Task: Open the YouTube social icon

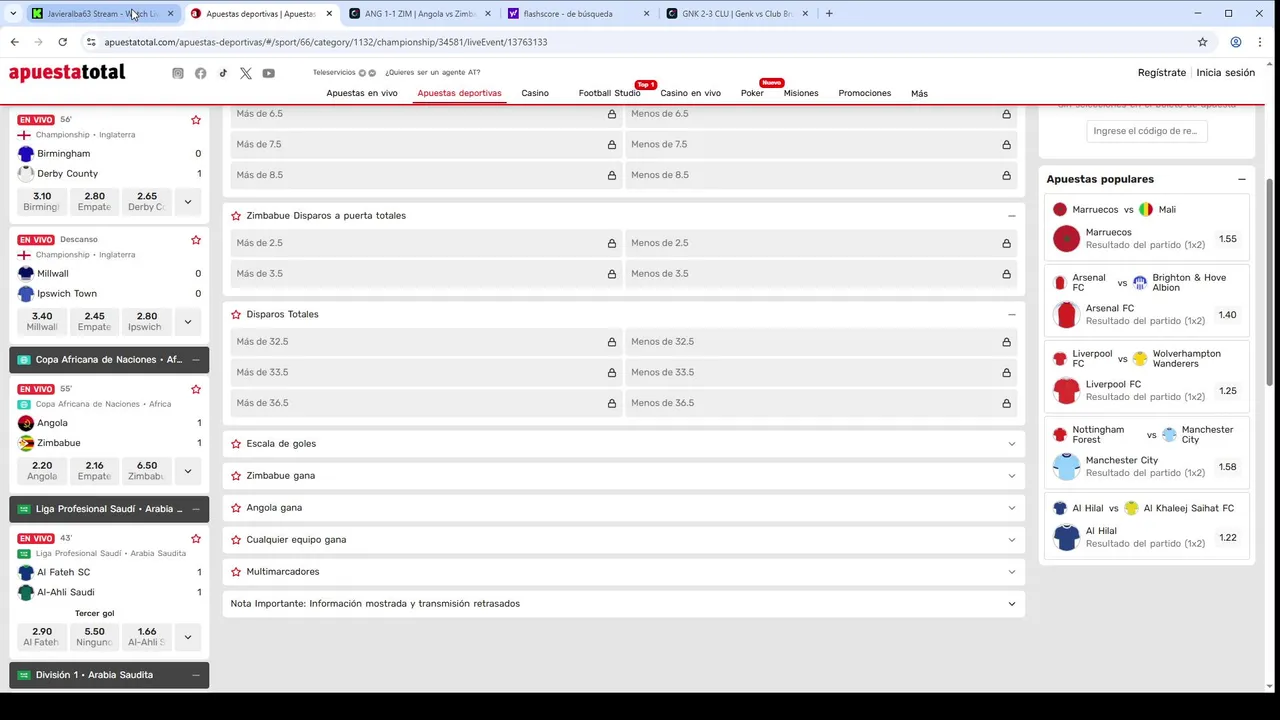Action: click(269, 73)
